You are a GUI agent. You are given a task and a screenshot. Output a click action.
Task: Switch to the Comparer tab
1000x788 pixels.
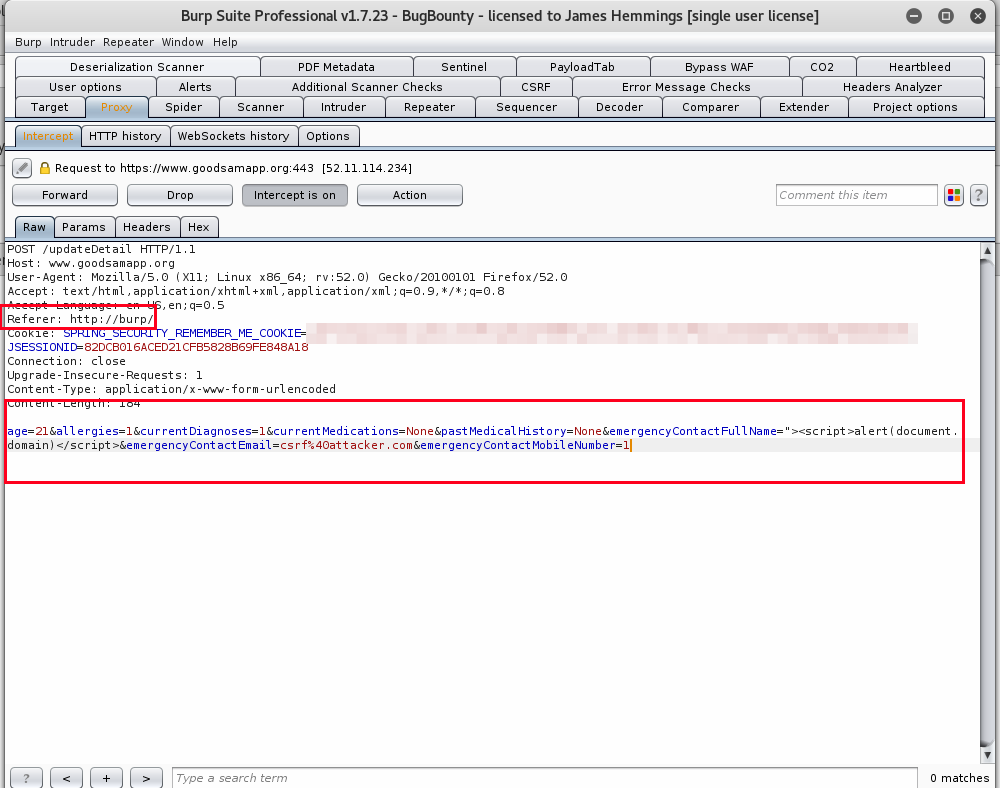[x=710, y=107]
